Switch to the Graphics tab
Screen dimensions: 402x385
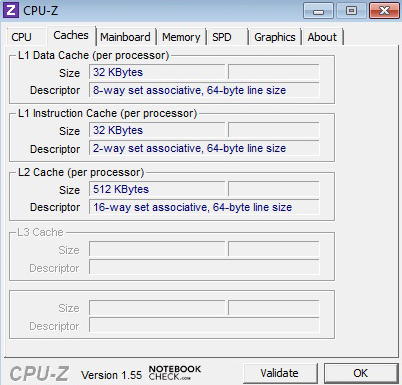coord(275,37)
